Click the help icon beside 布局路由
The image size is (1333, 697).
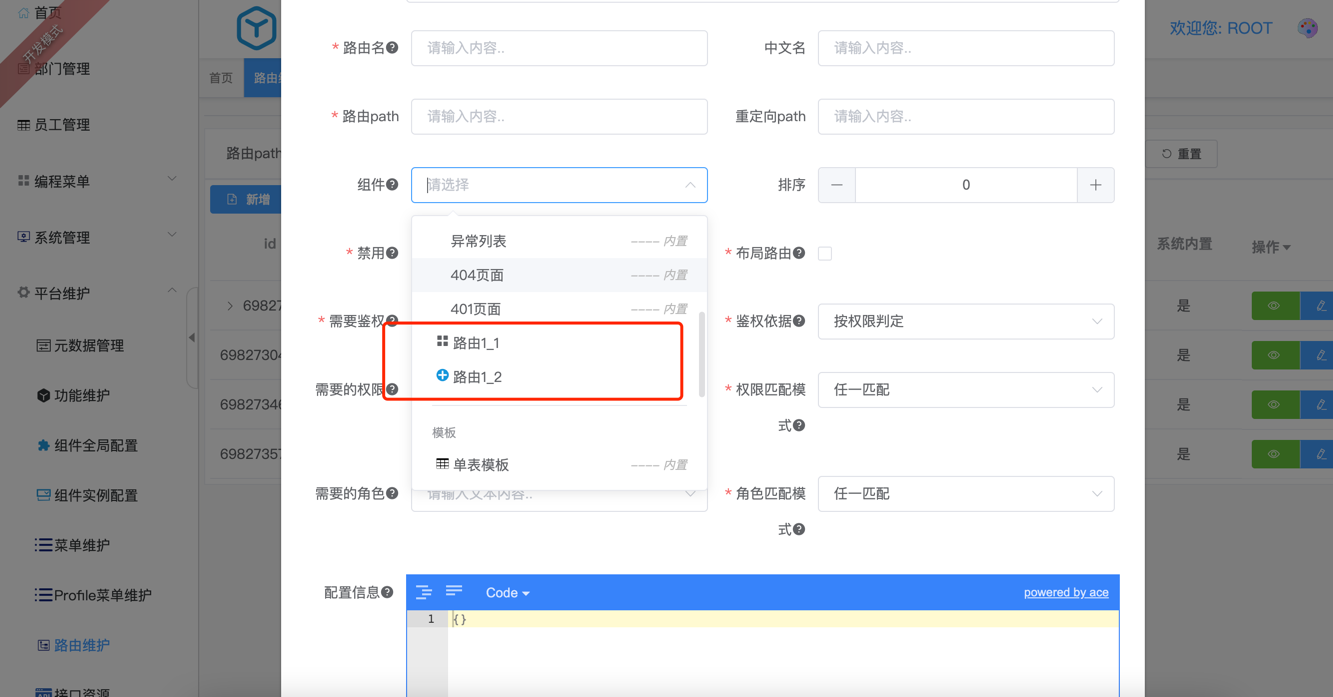[799, 253]
